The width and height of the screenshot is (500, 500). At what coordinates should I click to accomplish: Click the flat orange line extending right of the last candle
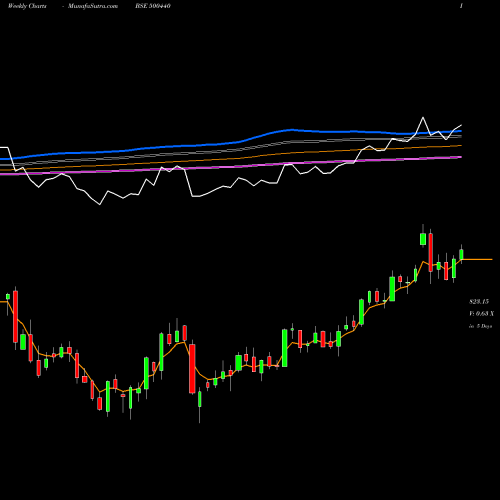pyautogui.click(x=477, y=259)
